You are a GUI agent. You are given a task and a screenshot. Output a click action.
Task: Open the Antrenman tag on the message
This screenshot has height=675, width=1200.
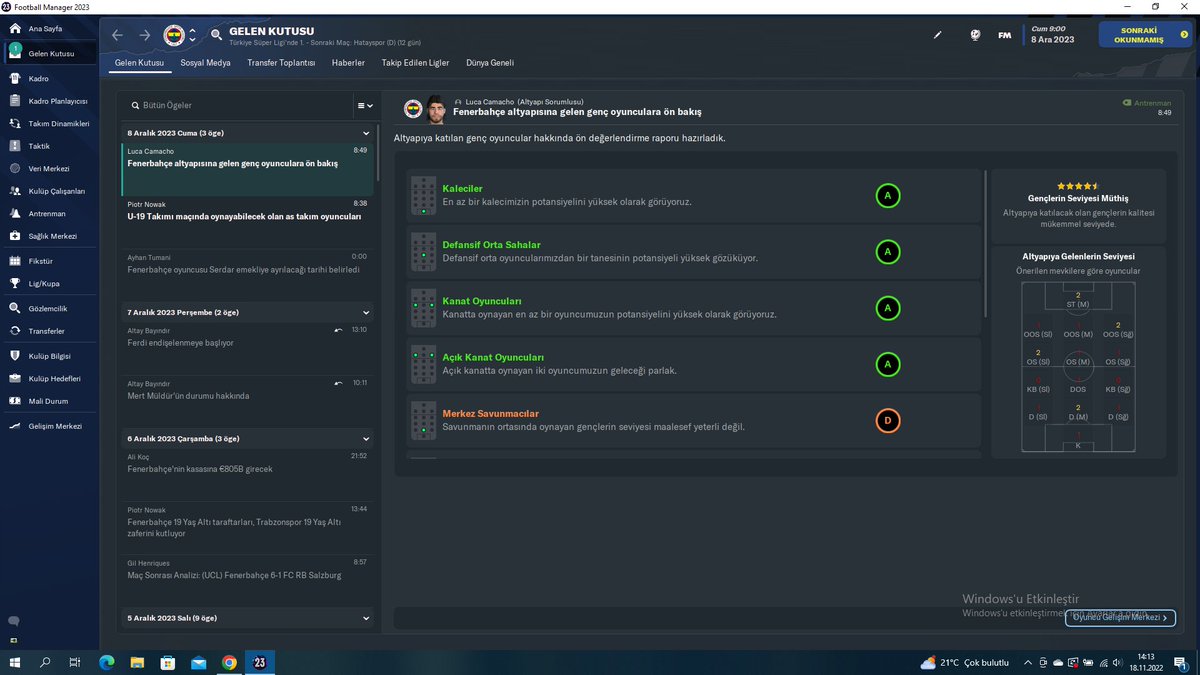[1147, 103]
